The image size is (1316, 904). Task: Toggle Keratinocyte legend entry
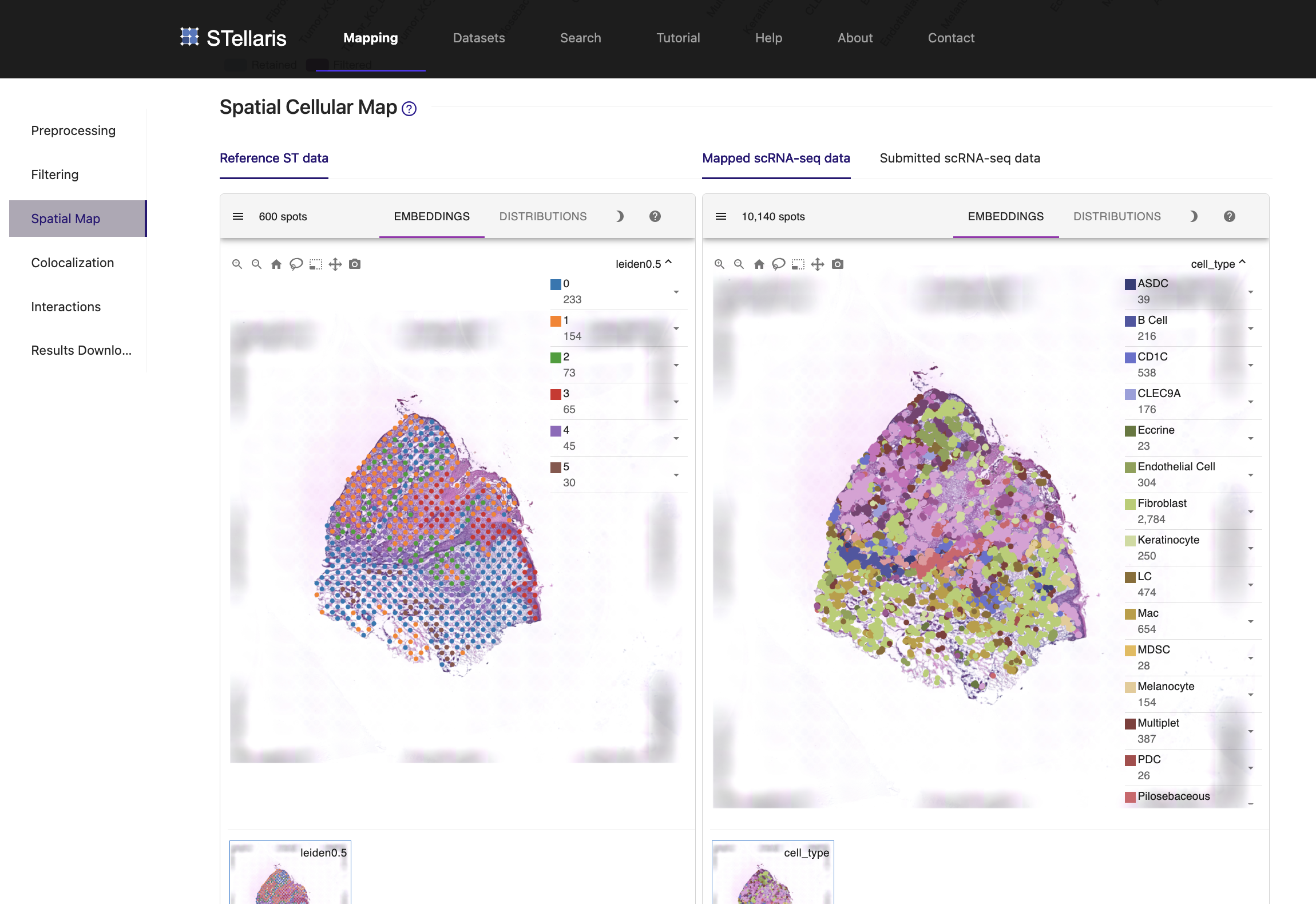coord(1193,548)
